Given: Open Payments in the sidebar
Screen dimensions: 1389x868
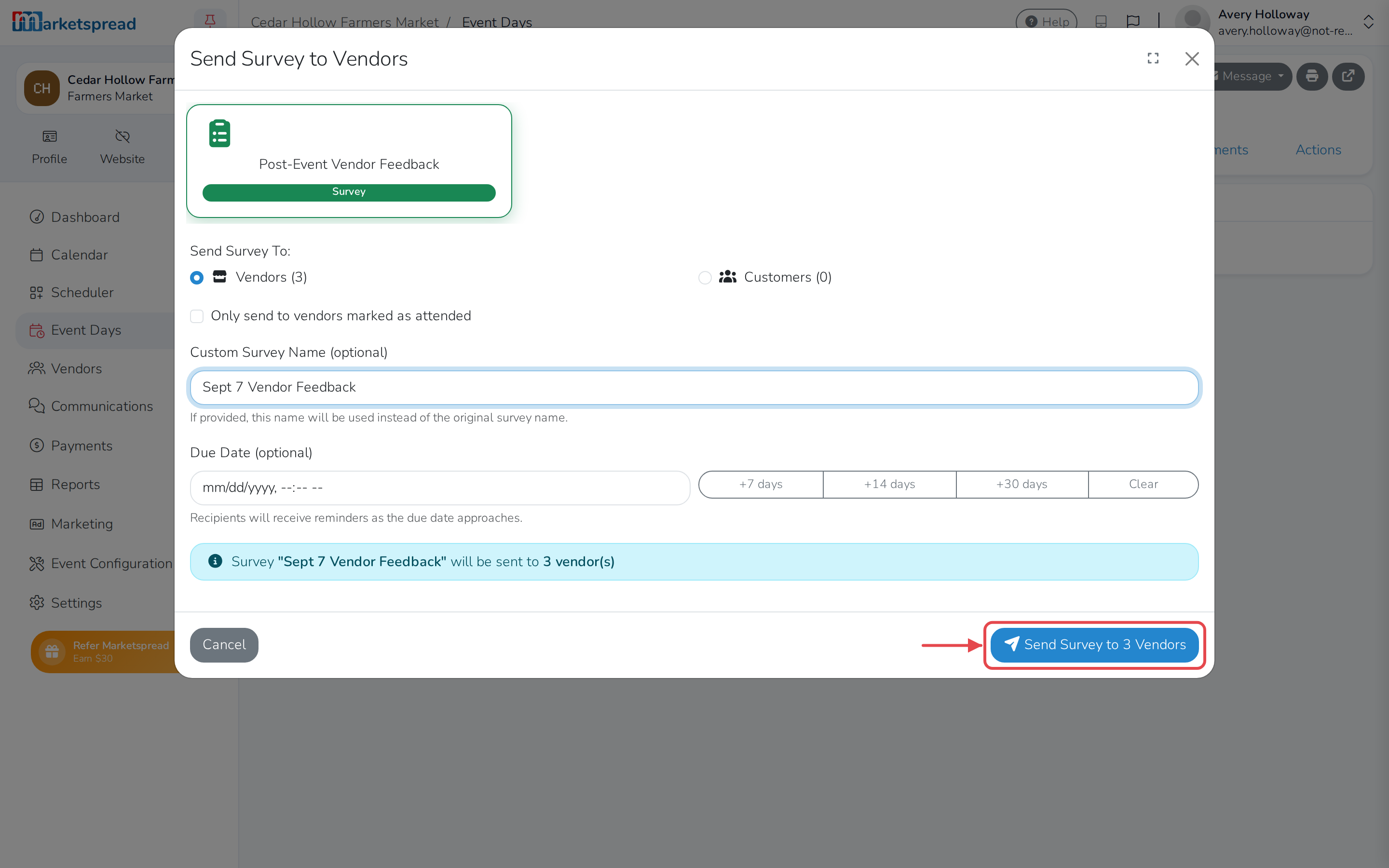Looking at the screenshot, I should pos(82,446).
